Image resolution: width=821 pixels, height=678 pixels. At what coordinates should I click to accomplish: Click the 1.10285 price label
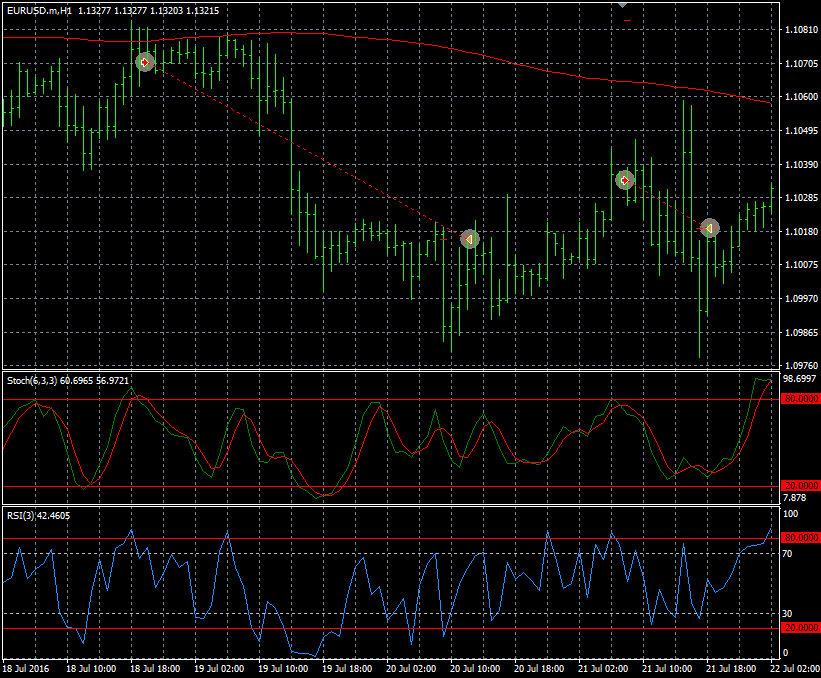[801, 198]
